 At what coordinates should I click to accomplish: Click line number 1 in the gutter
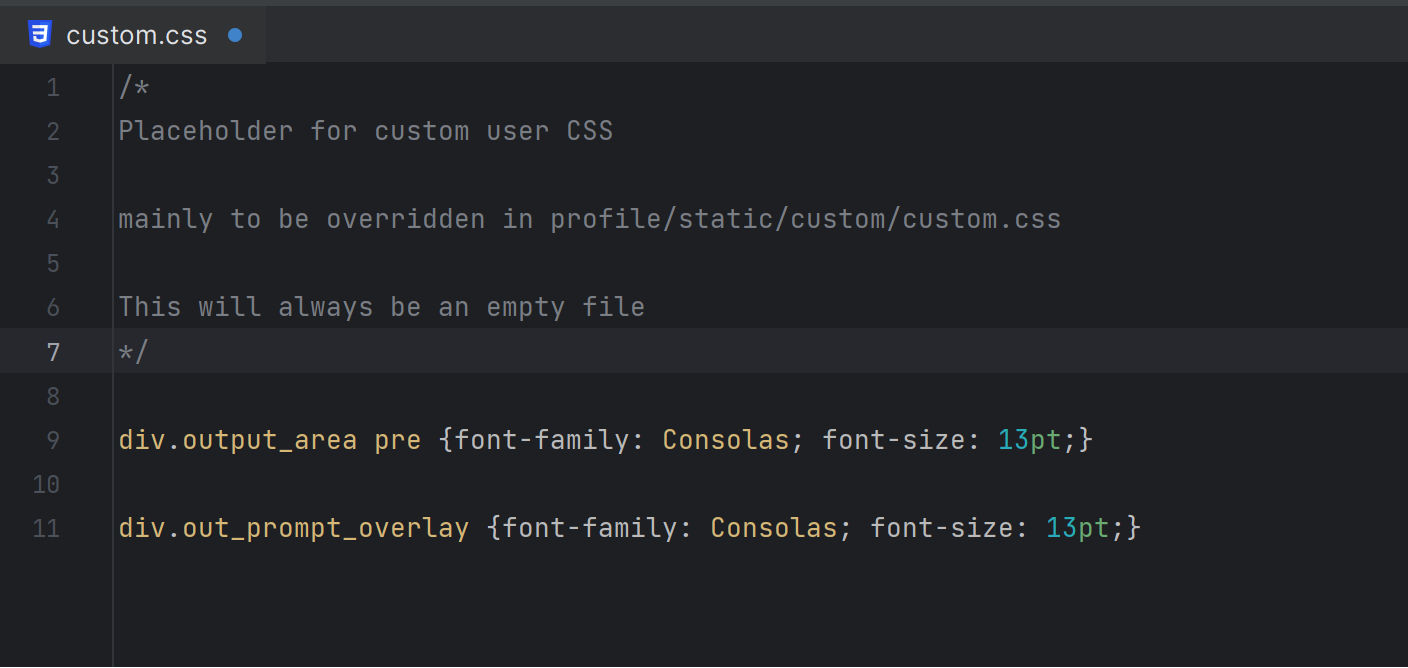tap(53, 88)
